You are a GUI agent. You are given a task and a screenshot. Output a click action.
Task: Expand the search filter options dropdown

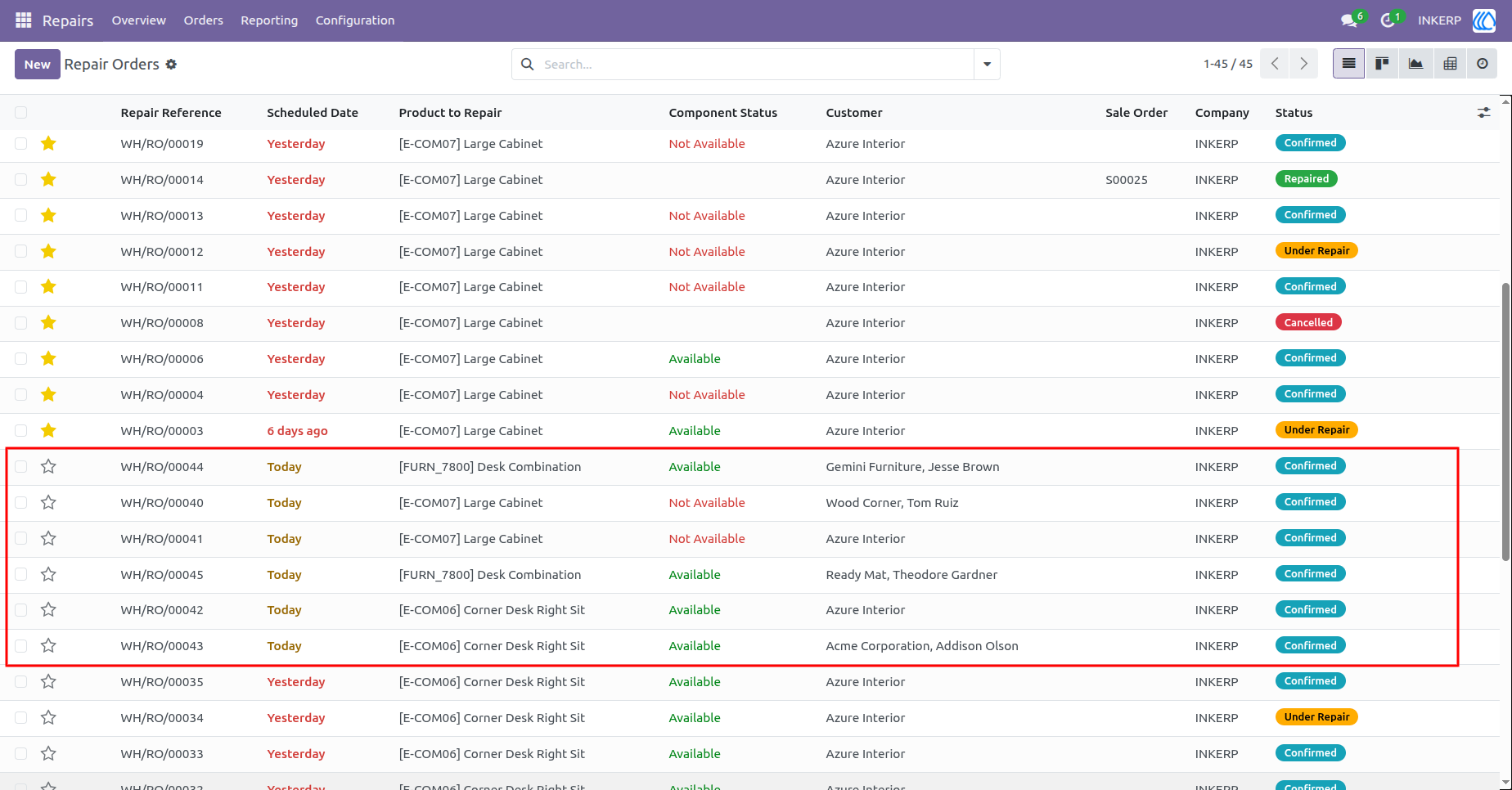click(987, 64)
